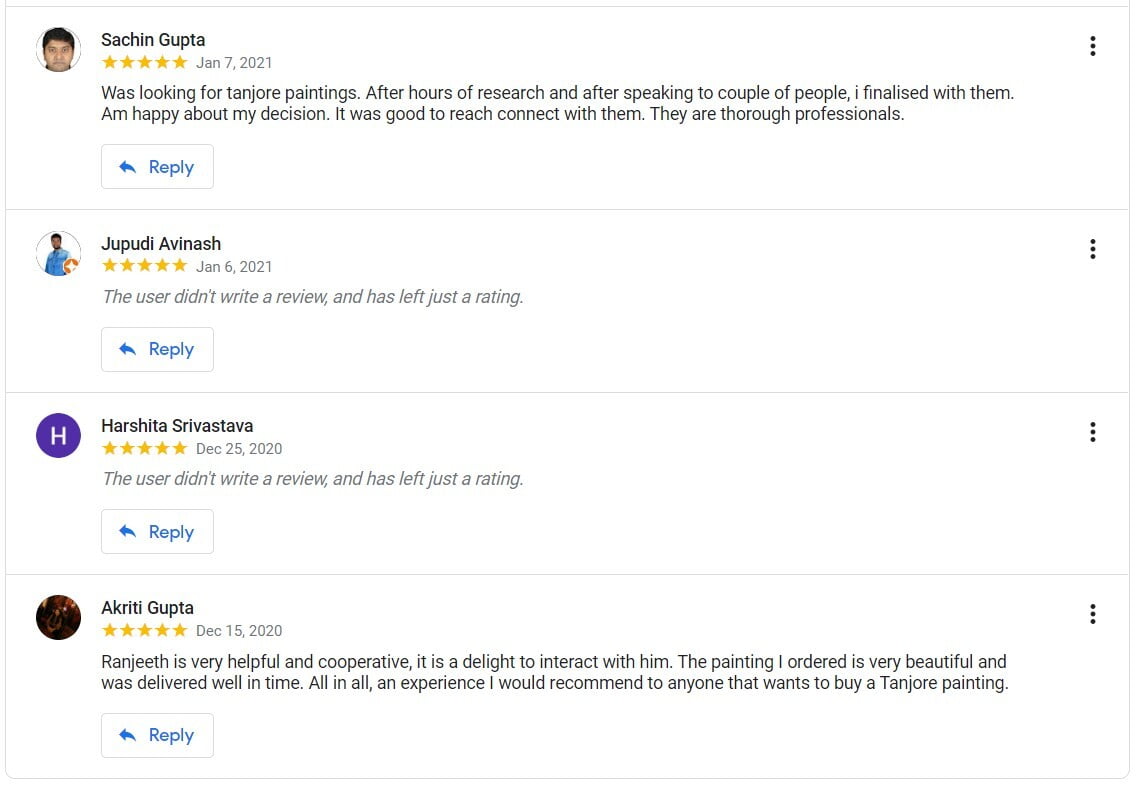Open kebab menu for Akriti Gupta's review
The image size is (1140, 788).
1092,614
